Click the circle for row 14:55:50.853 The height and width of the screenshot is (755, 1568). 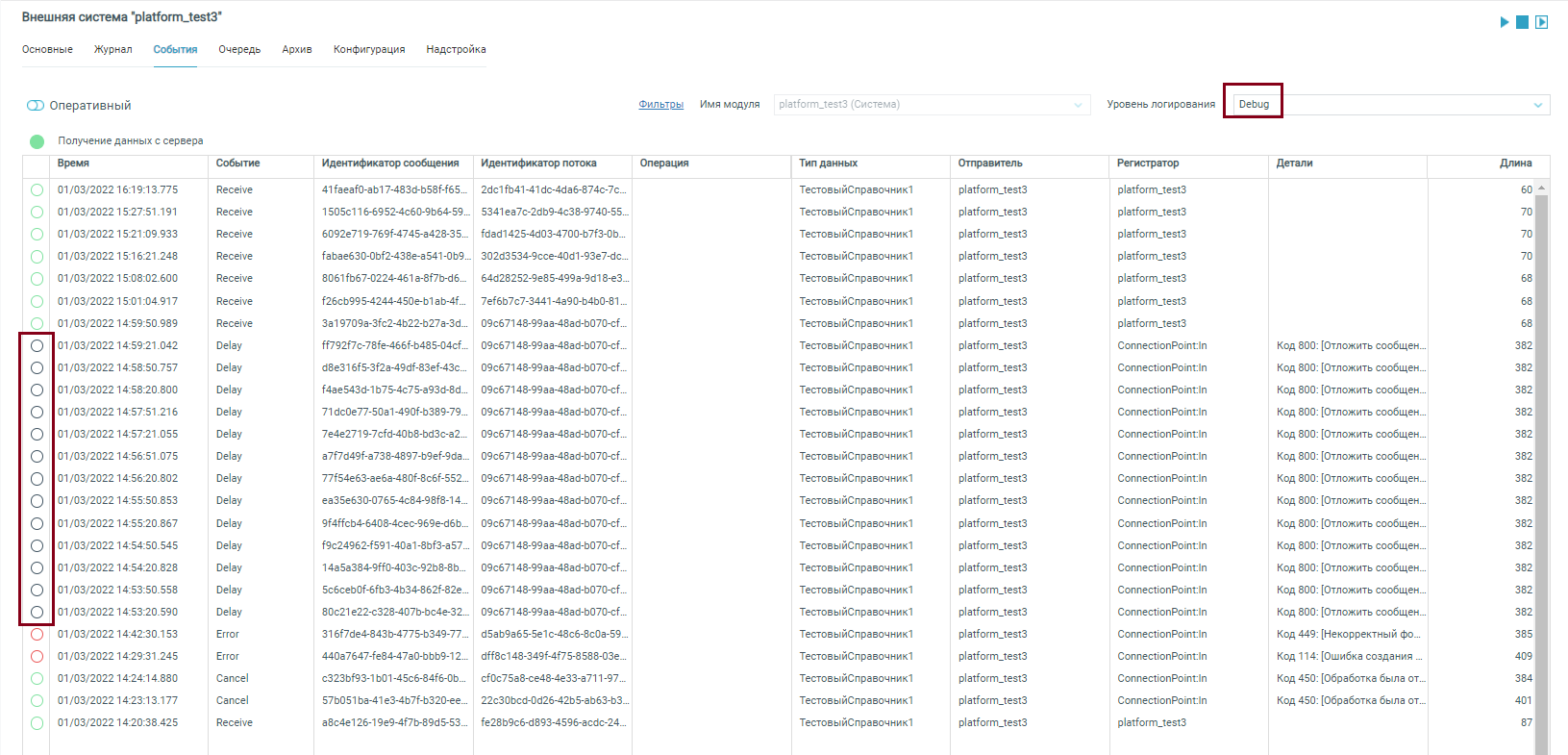click(x=37, y=501)
